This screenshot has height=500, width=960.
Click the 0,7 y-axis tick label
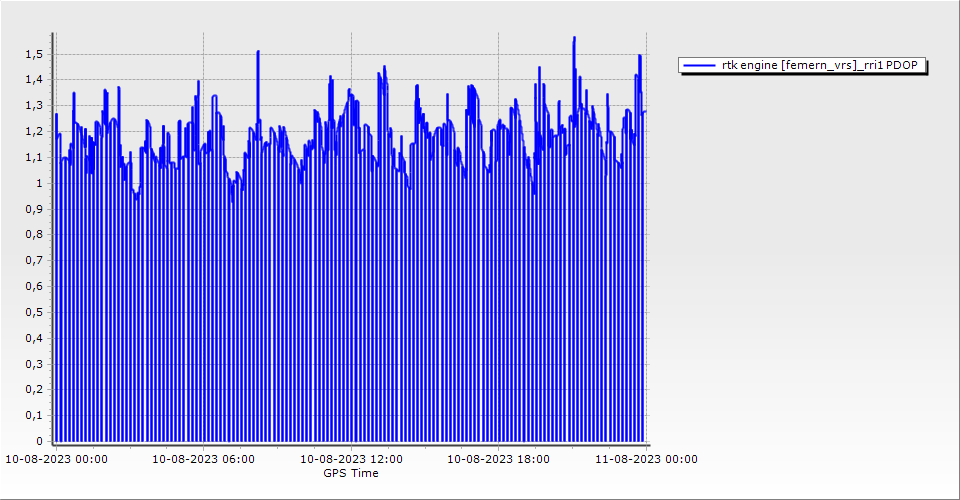click(34, 261)
